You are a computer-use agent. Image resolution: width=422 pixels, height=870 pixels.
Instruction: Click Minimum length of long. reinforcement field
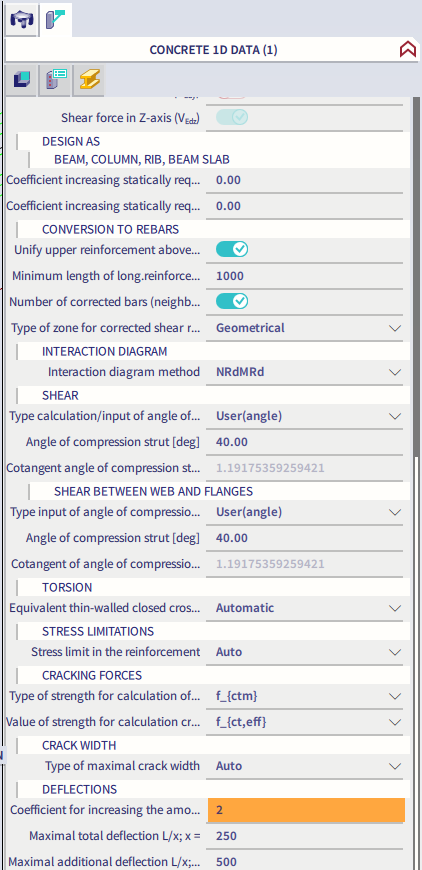coord(309,276)
